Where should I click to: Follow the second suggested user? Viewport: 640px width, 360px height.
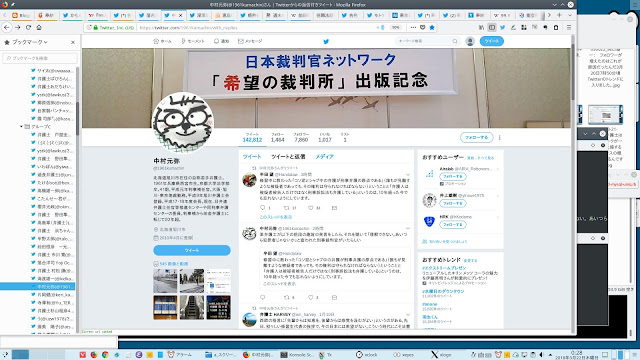[x=453, y=203]
